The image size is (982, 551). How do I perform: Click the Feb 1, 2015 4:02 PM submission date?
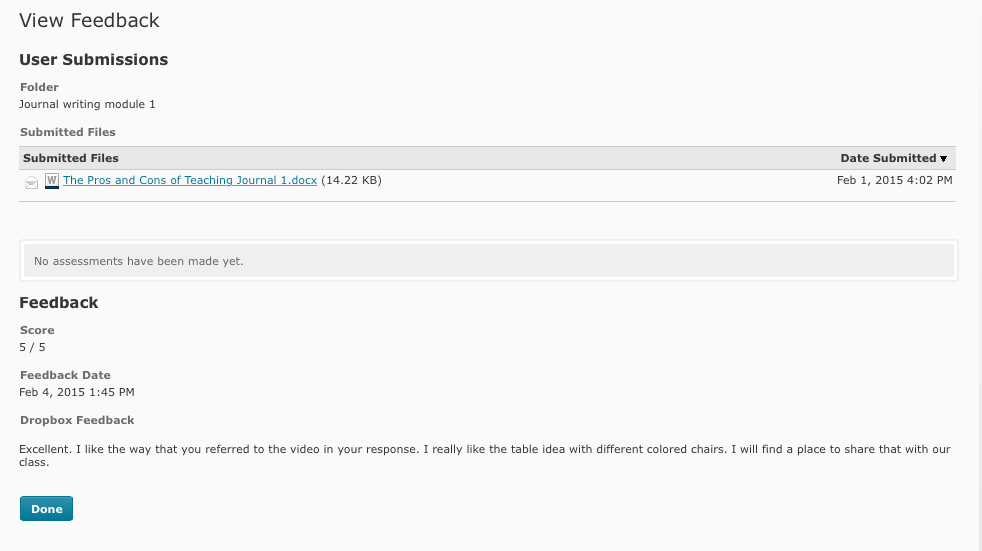894,181
